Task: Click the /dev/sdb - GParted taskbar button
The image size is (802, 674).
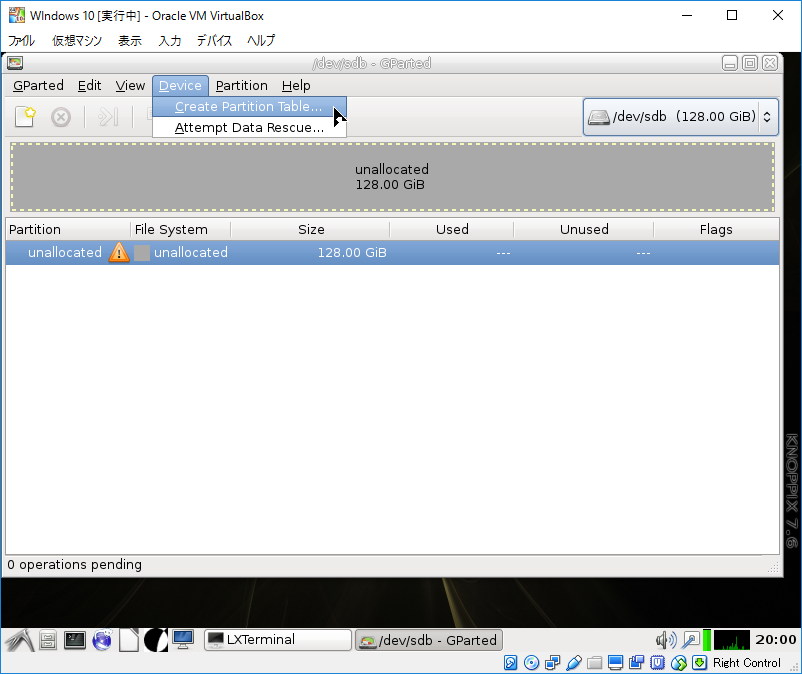Action: point(429,640)
